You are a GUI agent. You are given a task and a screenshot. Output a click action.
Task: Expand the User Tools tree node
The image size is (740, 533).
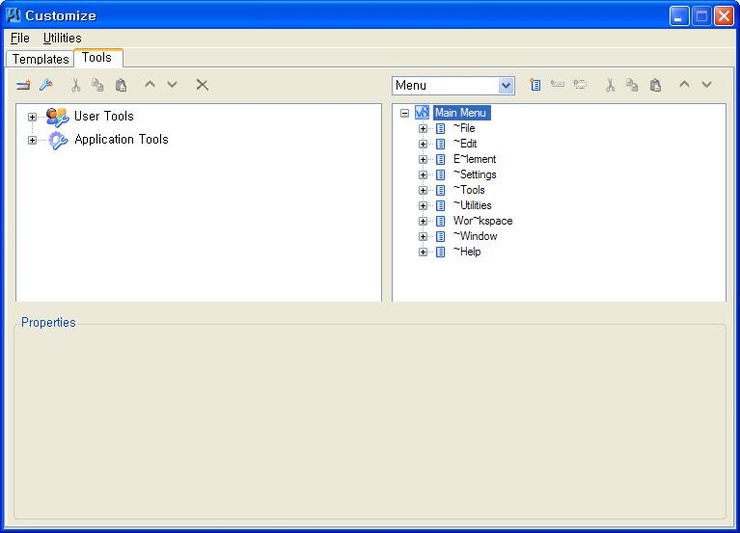coord(32,117)
